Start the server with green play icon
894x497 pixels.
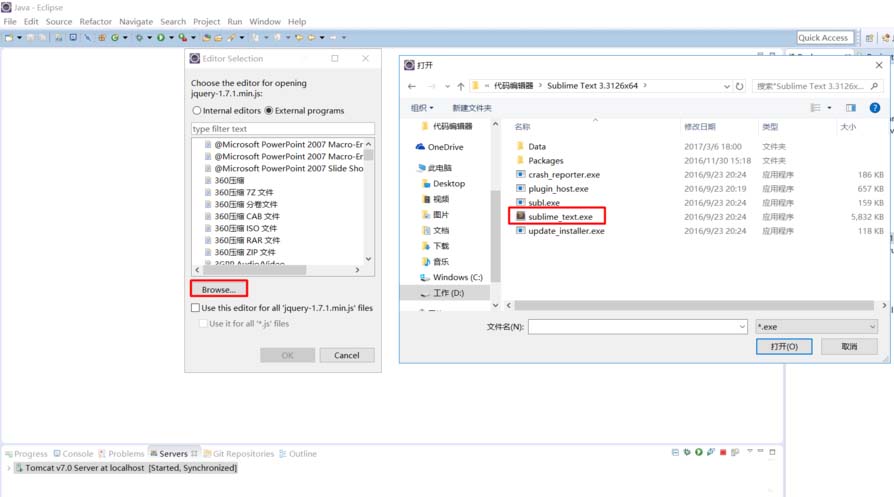click(698, 452)
